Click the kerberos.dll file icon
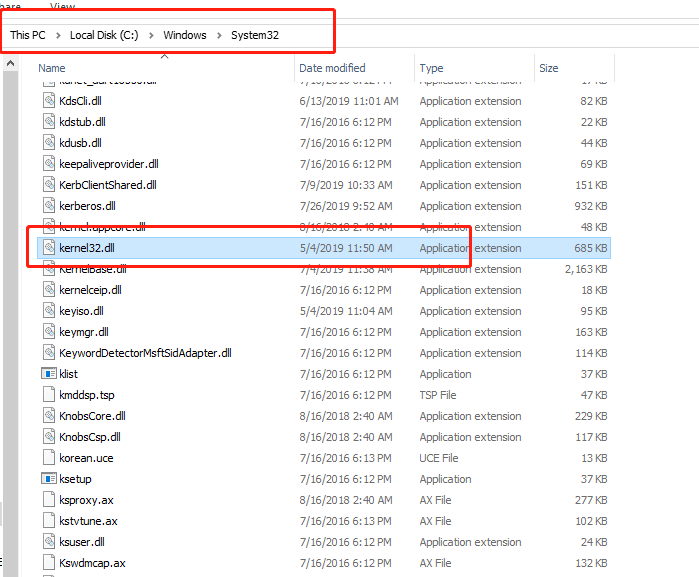This screenshot has height=577, width=699. click(x=49, y=205)
